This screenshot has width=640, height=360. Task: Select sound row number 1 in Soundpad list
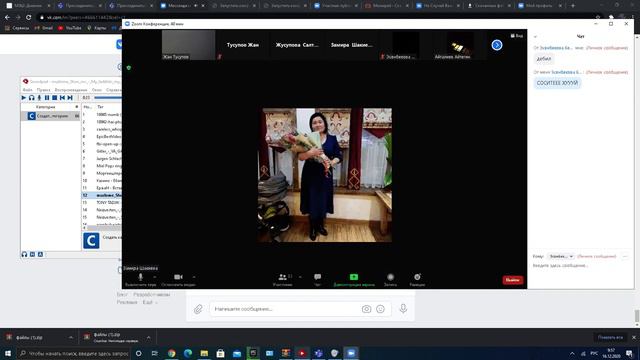102,115
